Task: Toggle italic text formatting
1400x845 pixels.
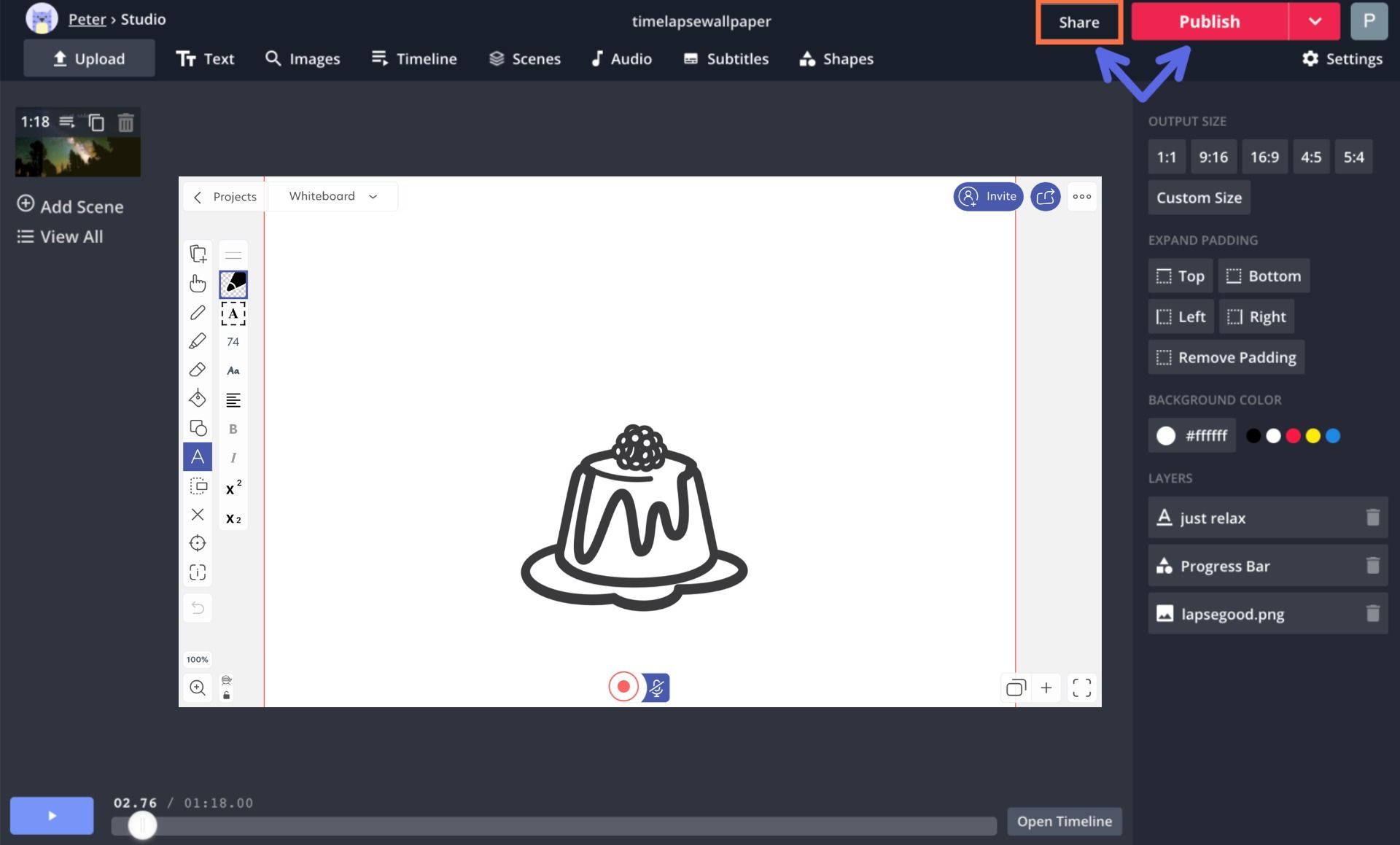Action: coord(233,458)
